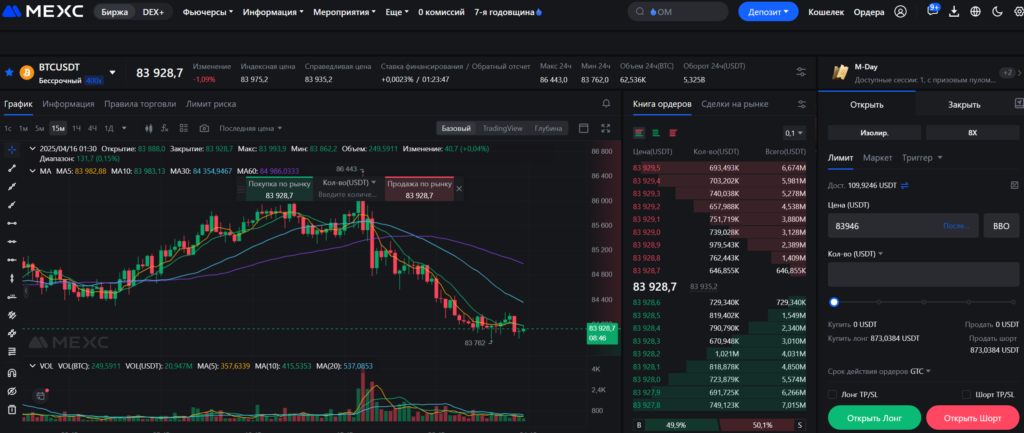The height and width of the screenshot is (433, 1024).
Task: Switch chart to Глубина view
Action: coord(548,128)
